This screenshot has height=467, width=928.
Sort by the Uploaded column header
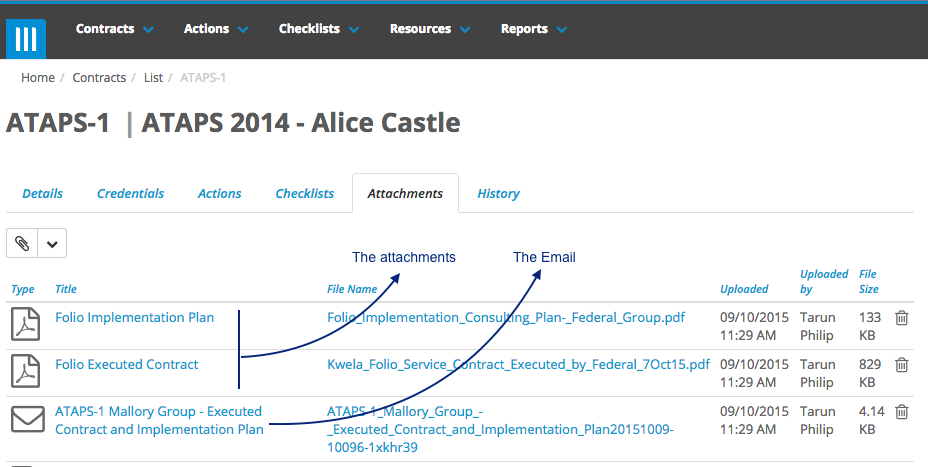(x=744, y=289)
